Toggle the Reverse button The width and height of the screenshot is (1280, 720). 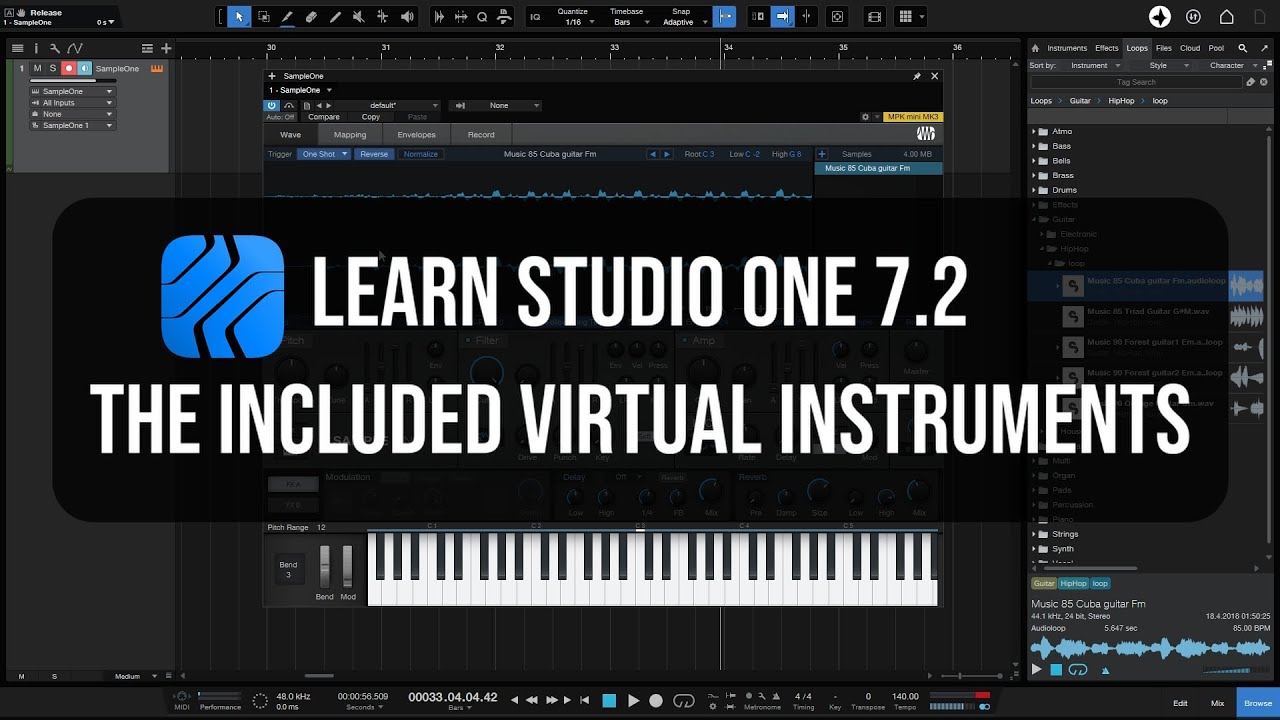[374, 154]
